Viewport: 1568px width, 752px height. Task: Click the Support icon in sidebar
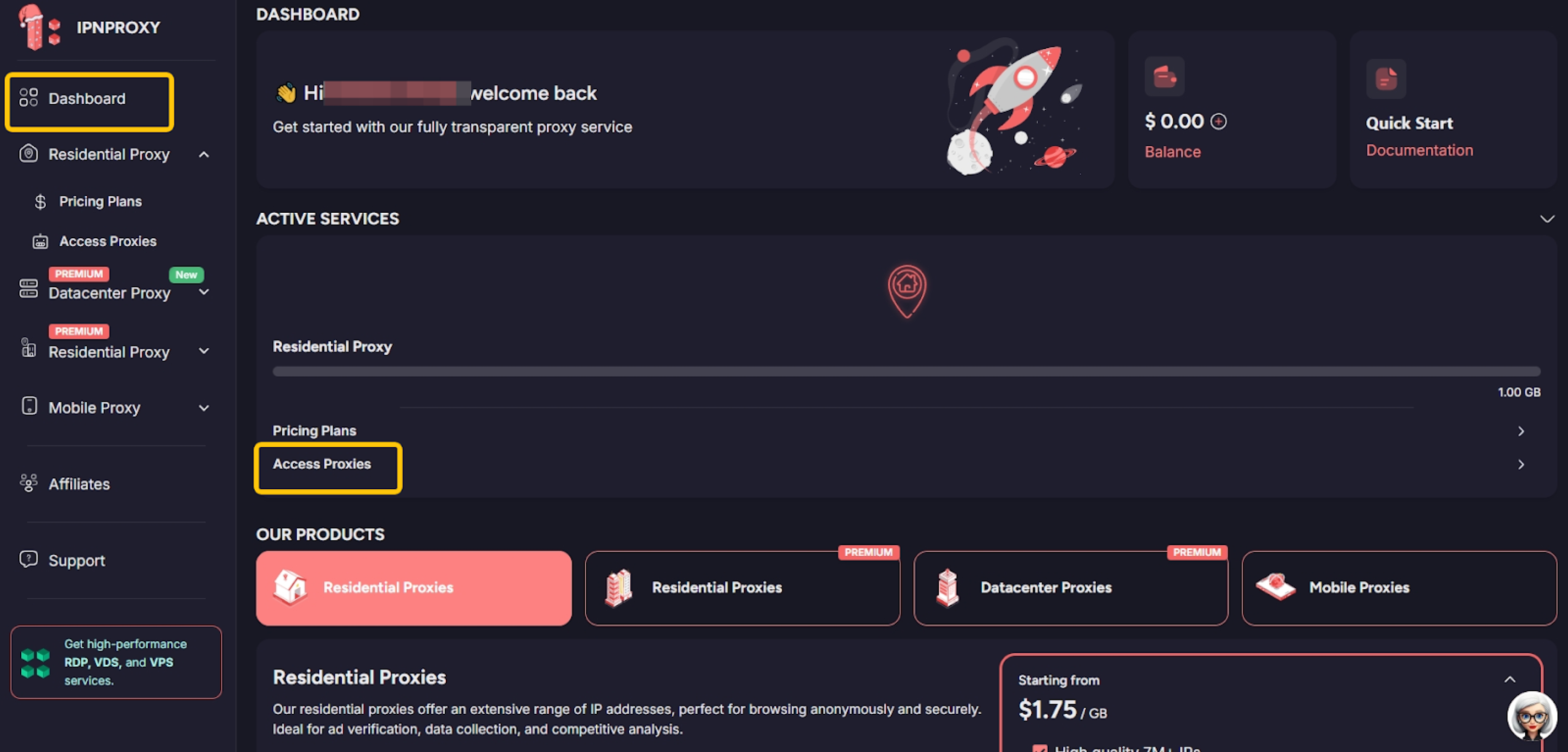28,559
